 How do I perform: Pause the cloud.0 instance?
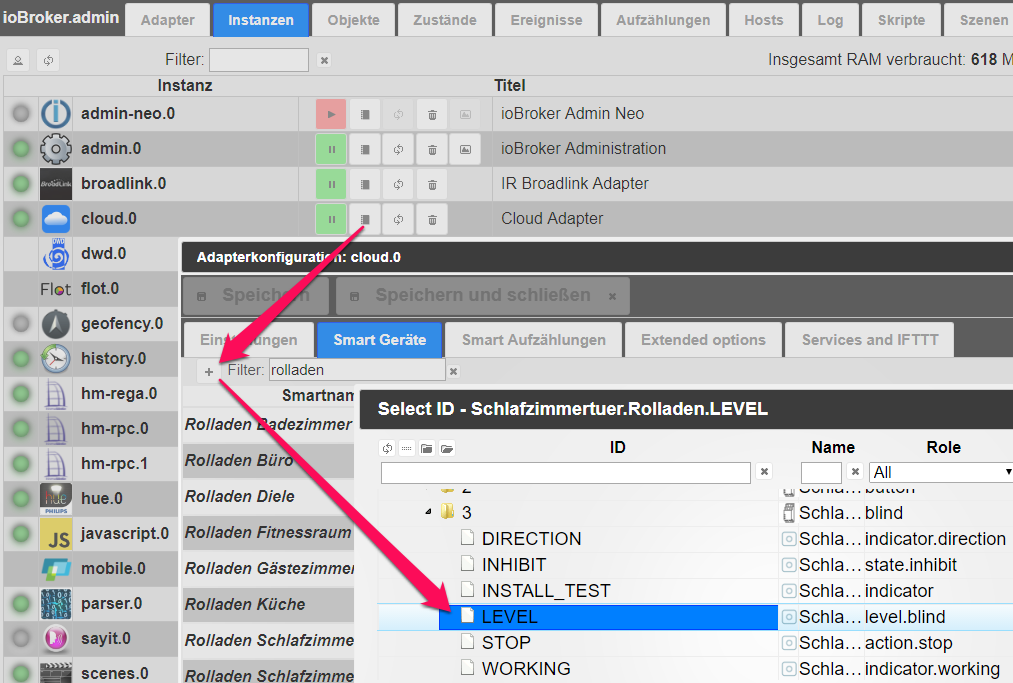331,219
